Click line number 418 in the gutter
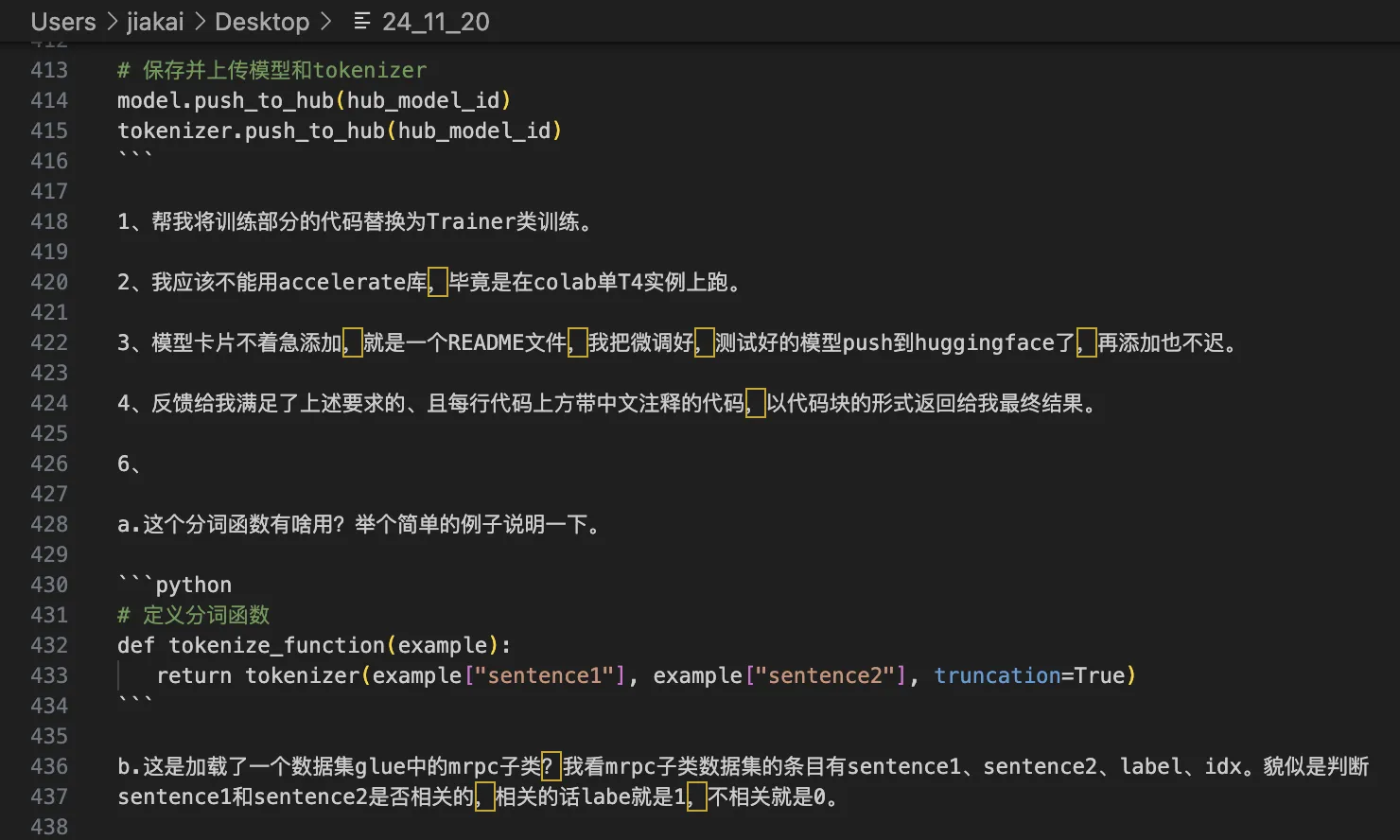 coord(49,221)
